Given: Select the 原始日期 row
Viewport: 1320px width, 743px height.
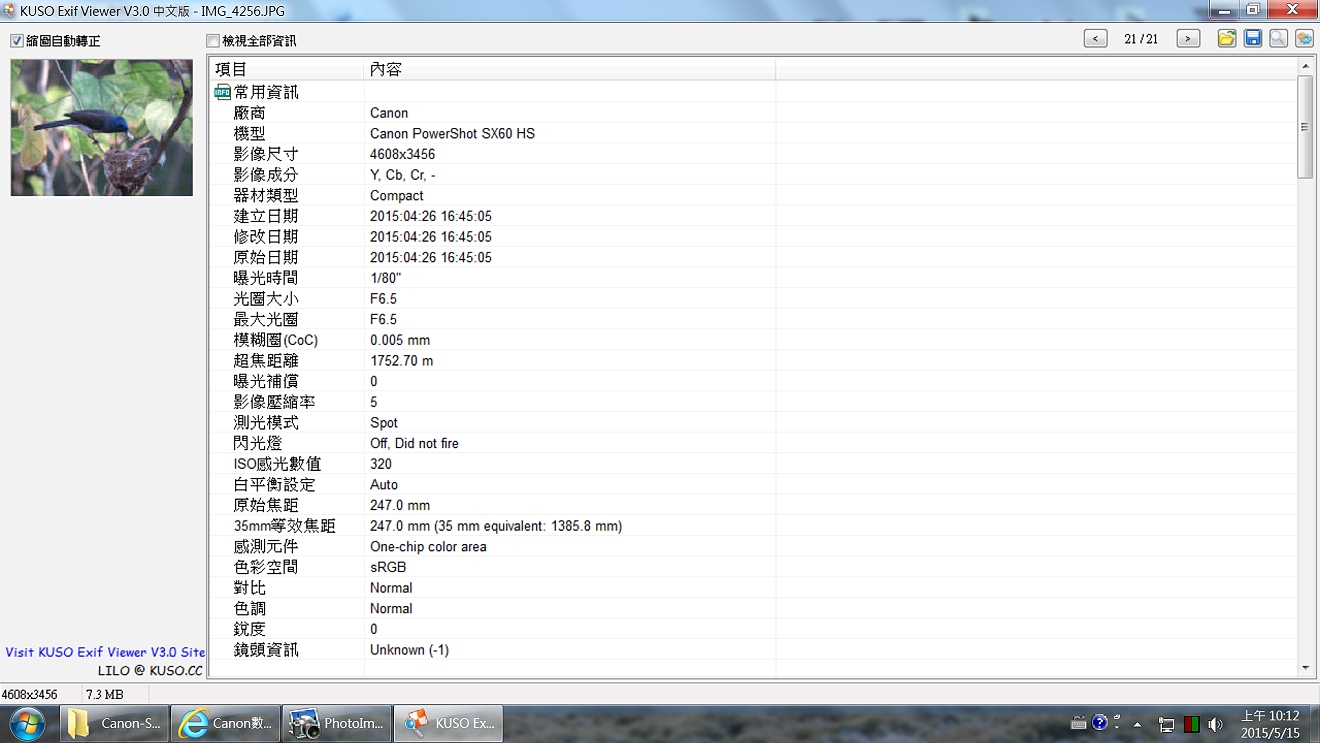Looking at the screenshot, I should (753, 257).
